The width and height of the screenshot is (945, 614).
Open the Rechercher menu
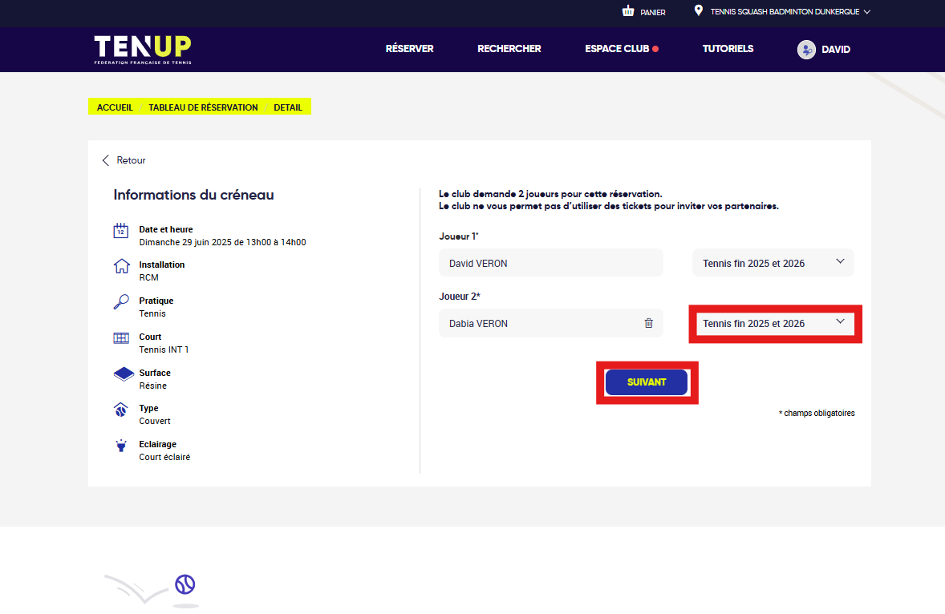(509, 49)
